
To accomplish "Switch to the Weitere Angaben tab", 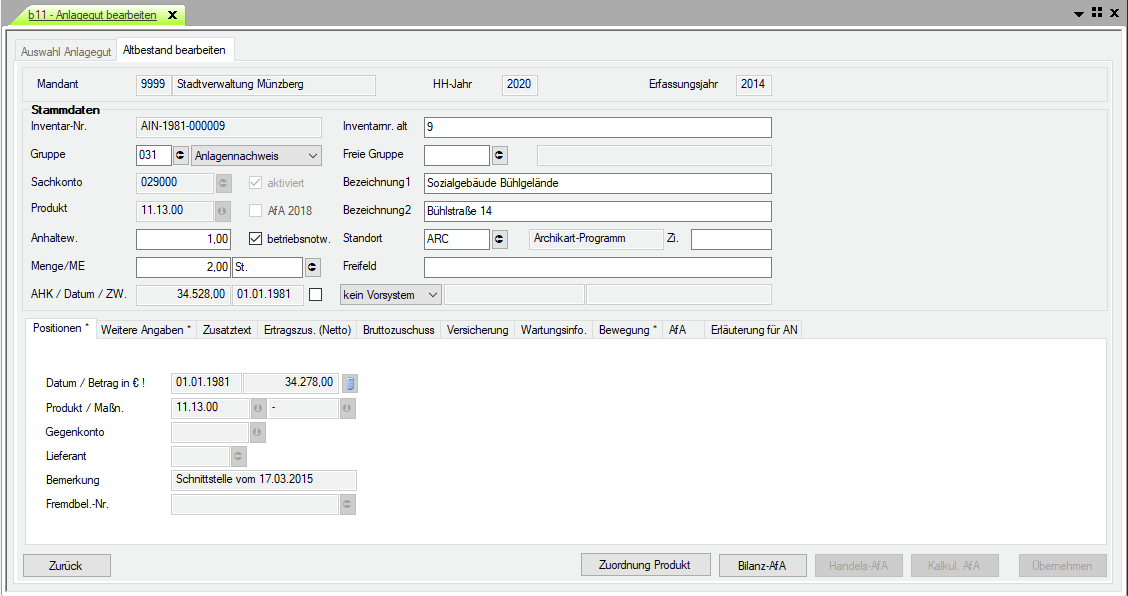I will point(146,329).
